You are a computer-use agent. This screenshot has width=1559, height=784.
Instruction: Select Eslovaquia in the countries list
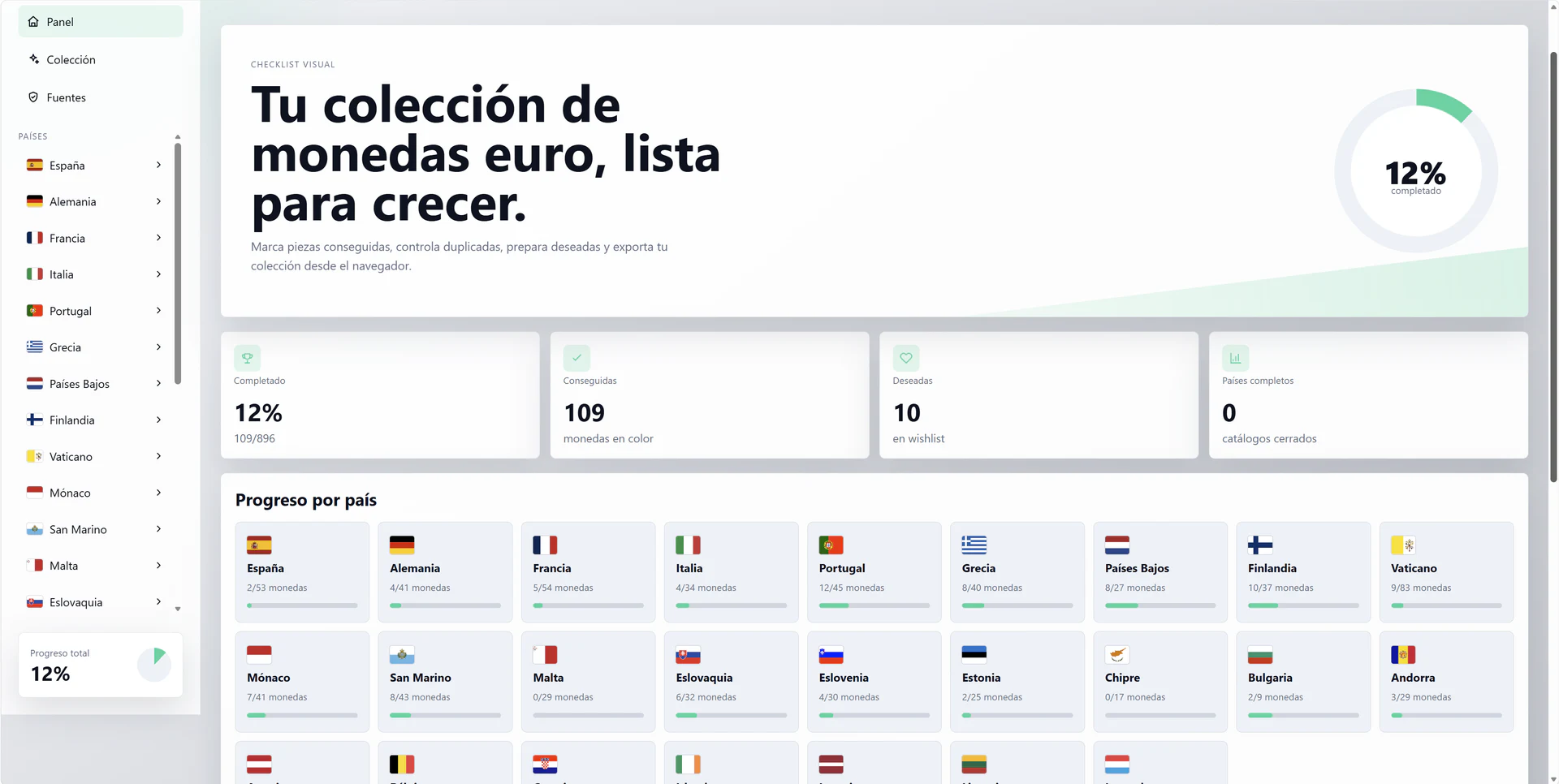tap(95, 602)
